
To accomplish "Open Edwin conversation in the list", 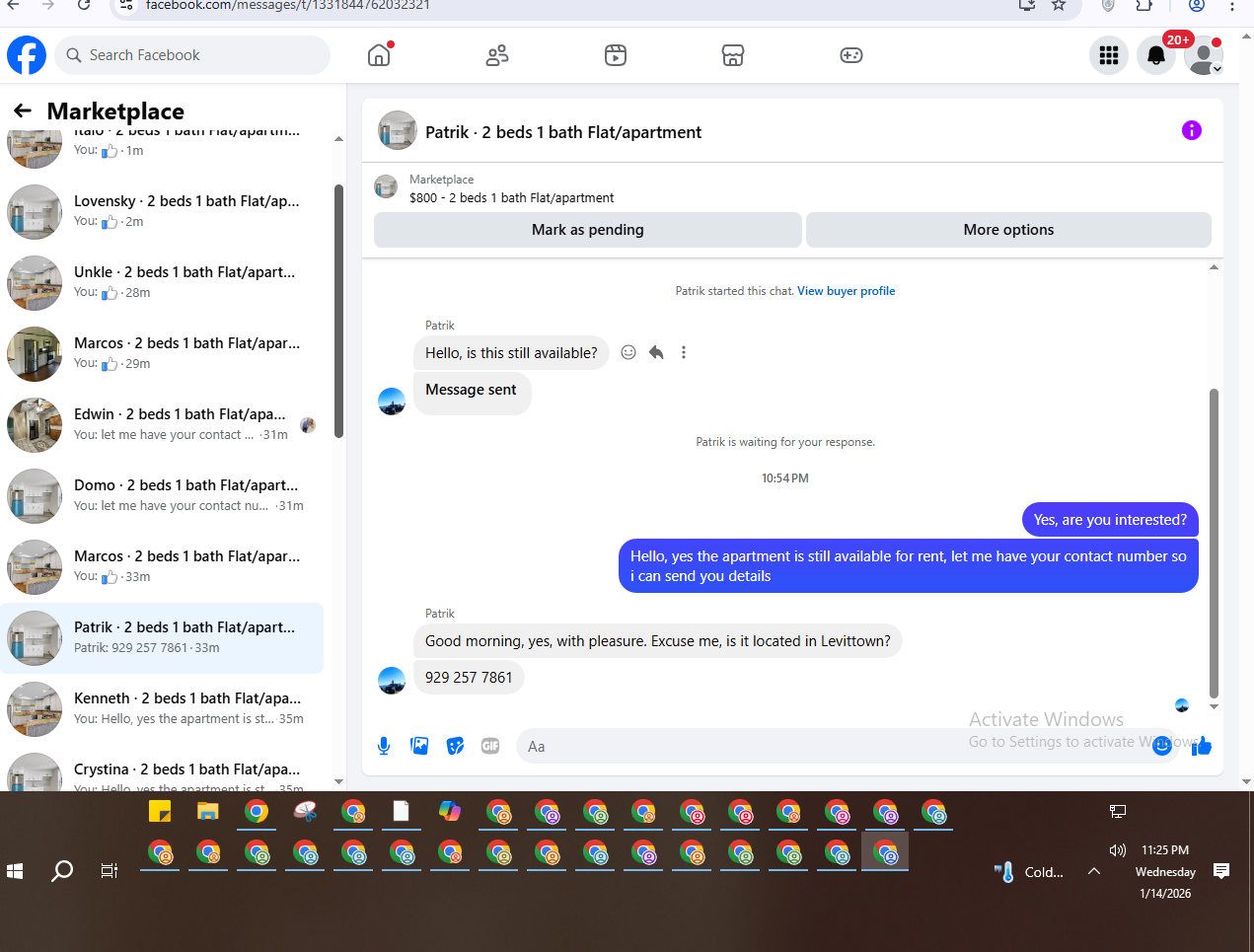I will tap(162, 425).
